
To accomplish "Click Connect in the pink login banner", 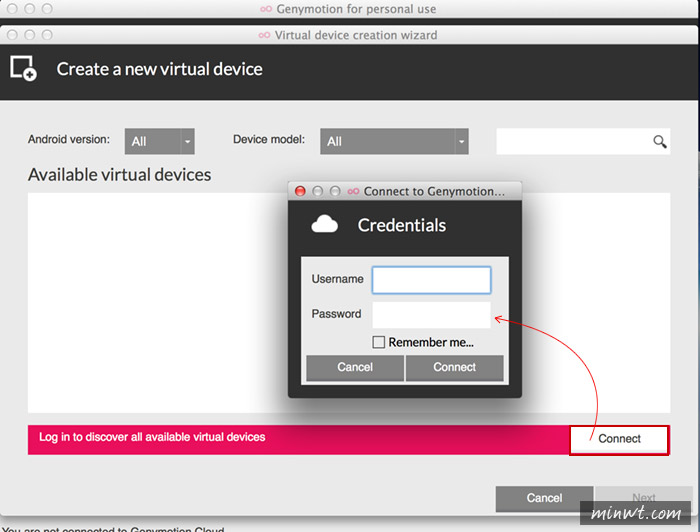I will tap(619, 439).
